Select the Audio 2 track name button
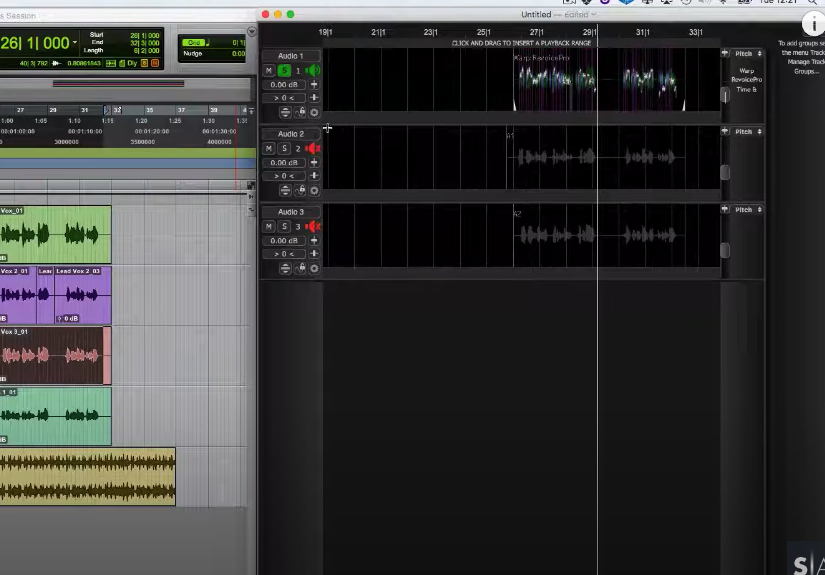 pos(291,134)
